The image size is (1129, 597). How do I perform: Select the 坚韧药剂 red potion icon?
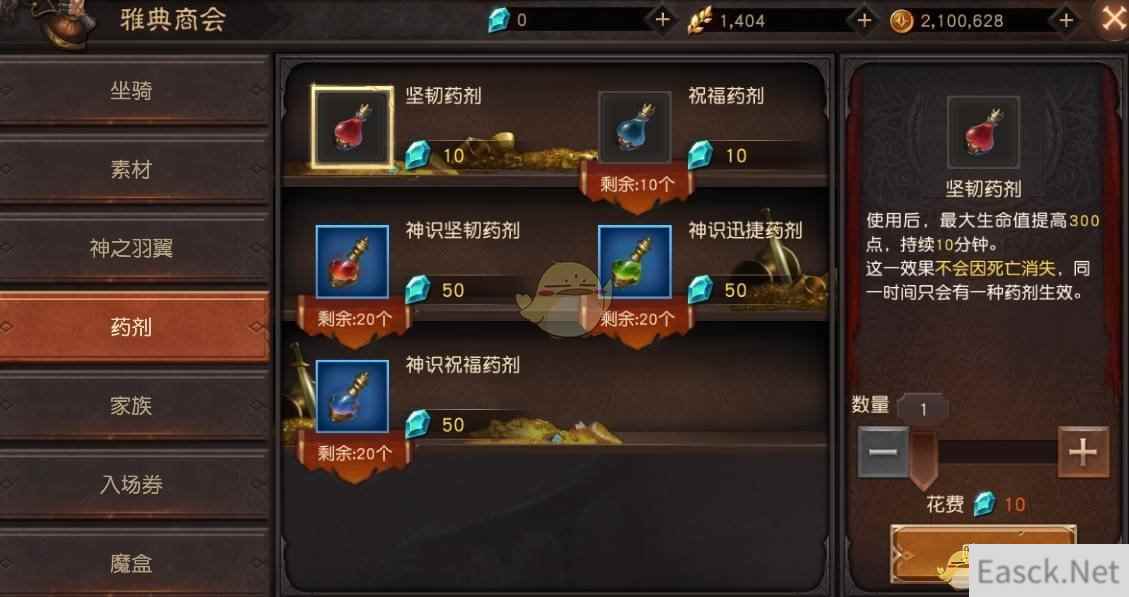click(x=351, y=127)
